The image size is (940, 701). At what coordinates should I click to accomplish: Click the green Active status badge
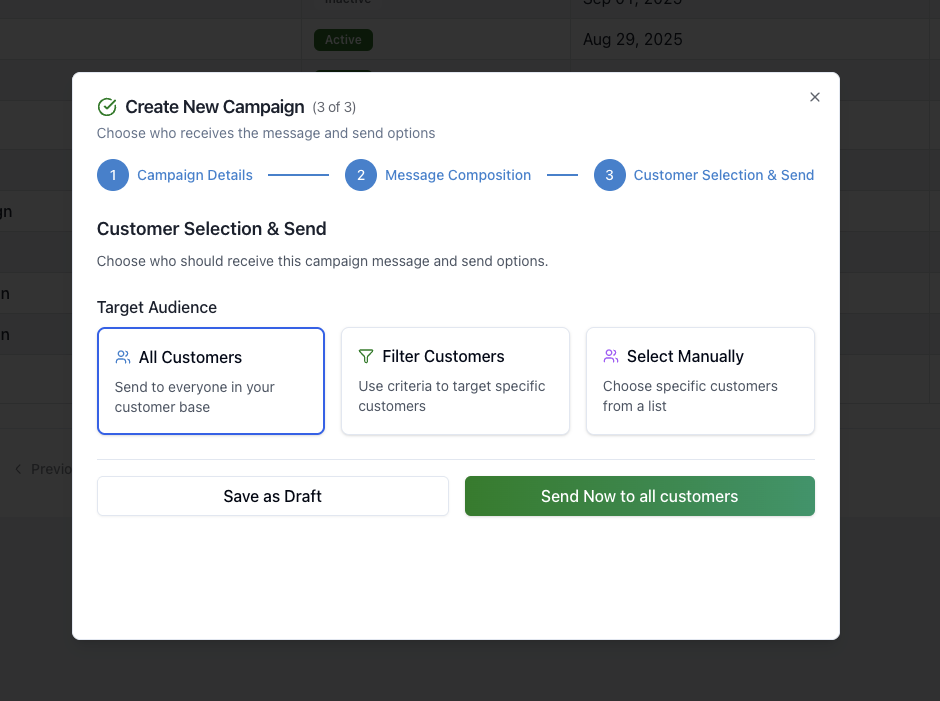click(x=343, y=40)
